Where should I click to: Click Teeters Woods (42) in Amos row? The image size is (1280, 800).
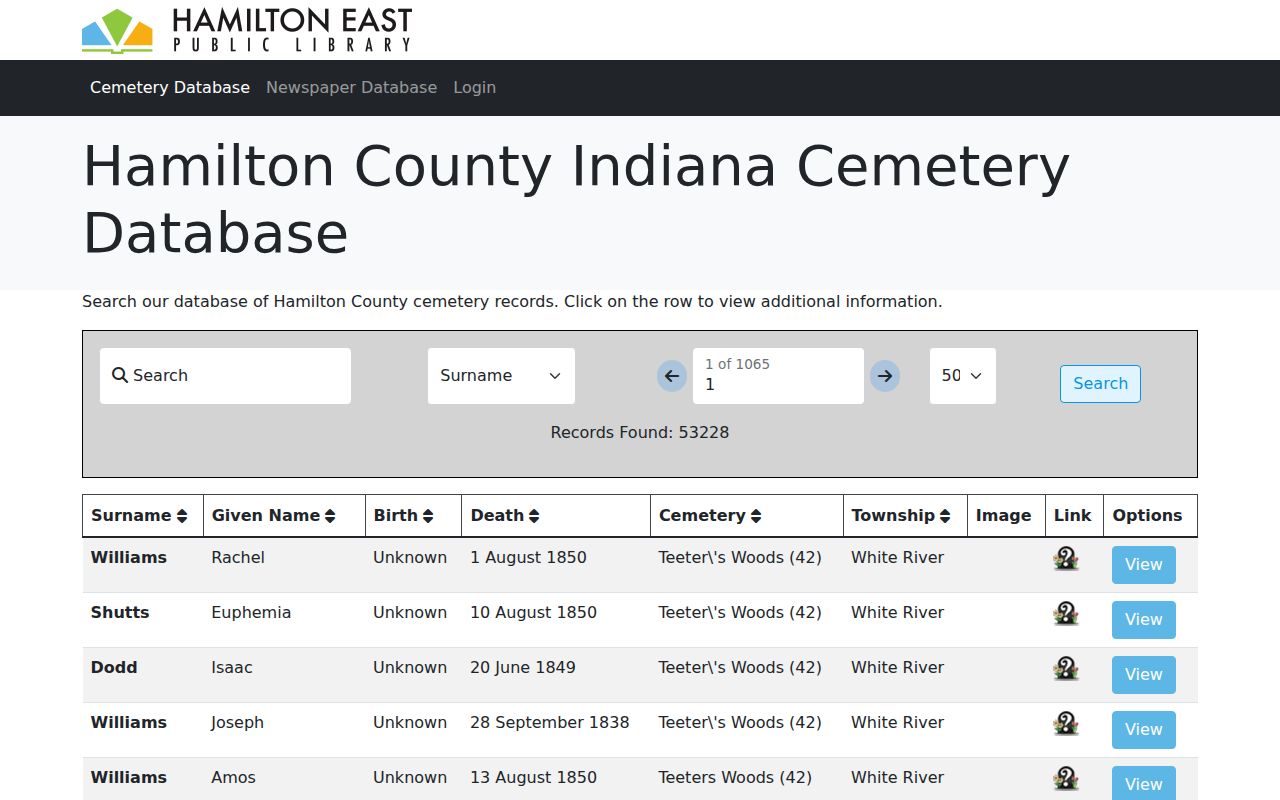point(735,778)
